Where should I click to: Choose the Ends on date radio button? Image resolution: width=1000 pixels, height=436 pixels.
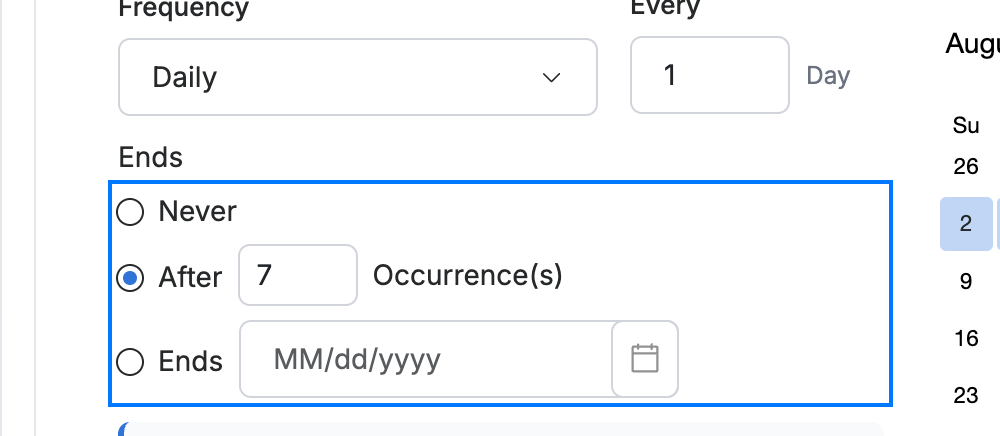pyautogui.click(x=130, y=362)
